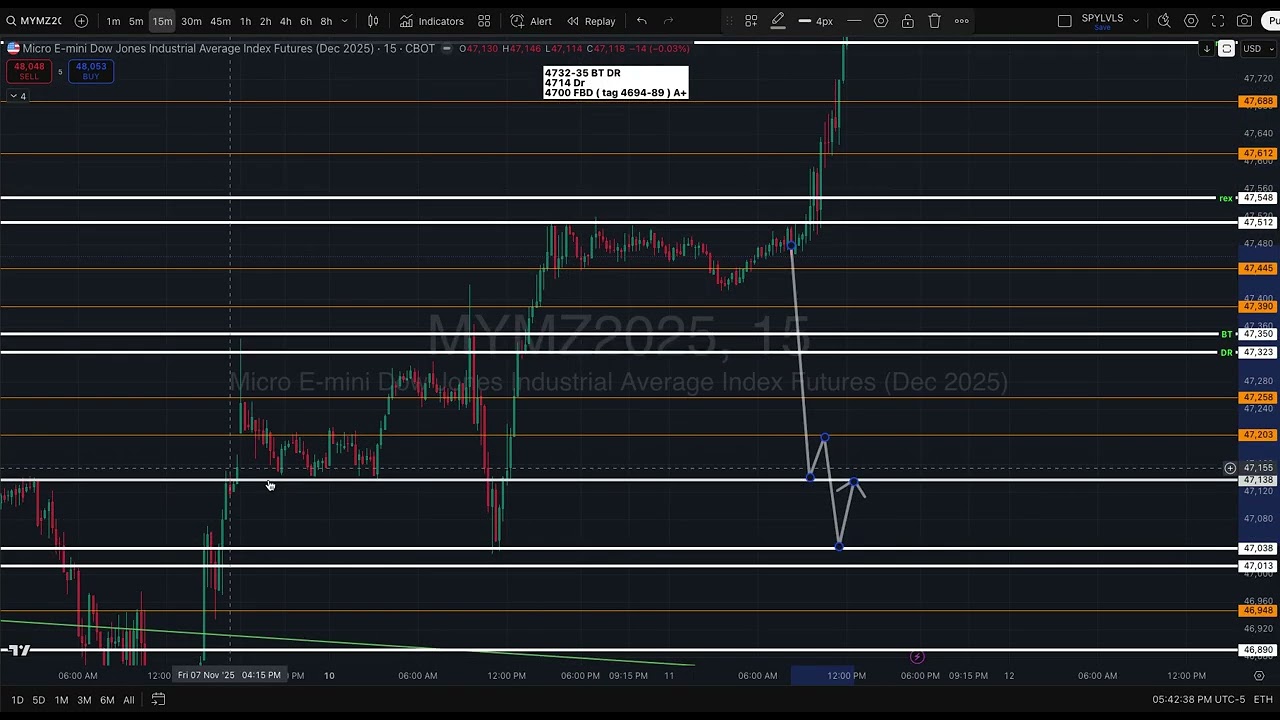
Task: Click the red 48,048 SELL button
Action: (x=29, y=71)
